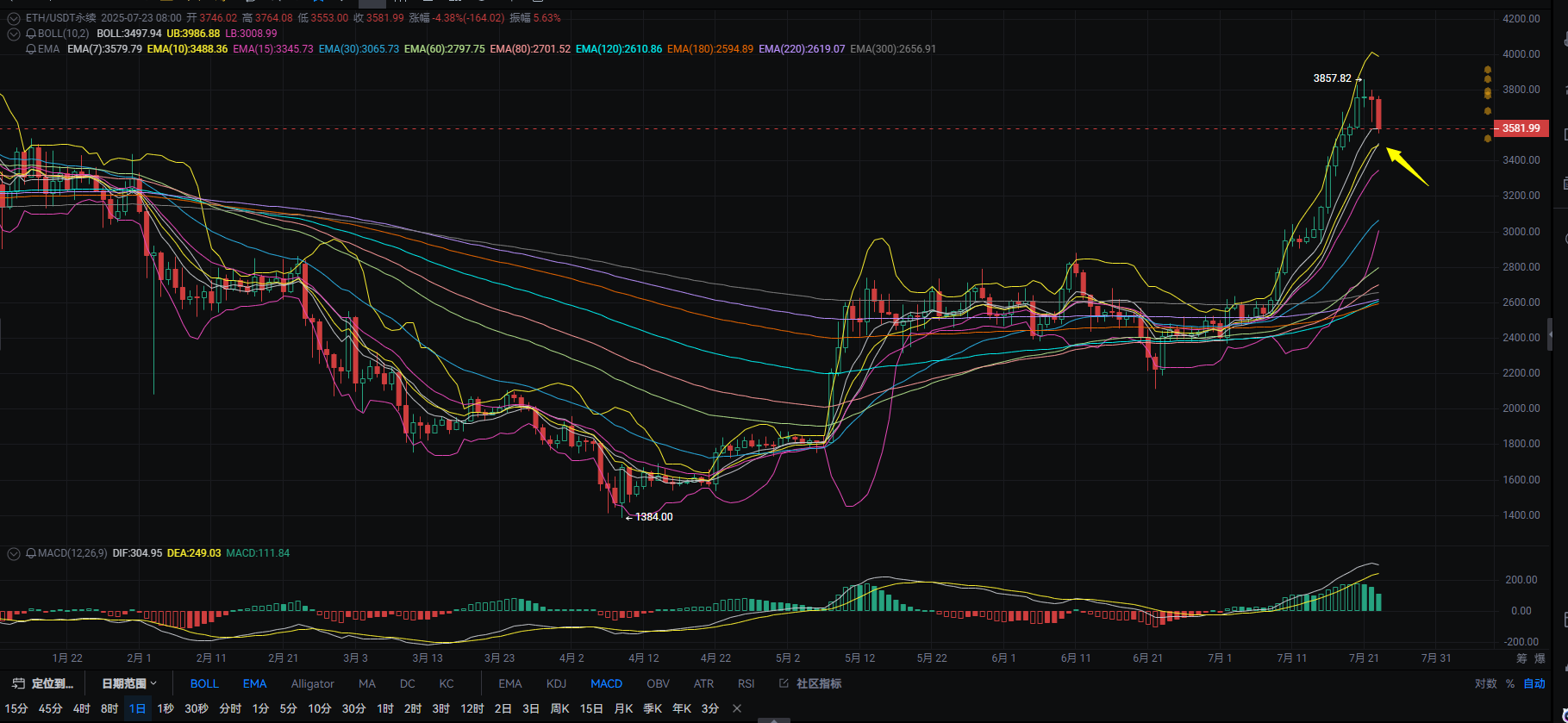Switch to the 10分 timeframe
Viewport: 1568px width, 723px height.
point(319,708)
